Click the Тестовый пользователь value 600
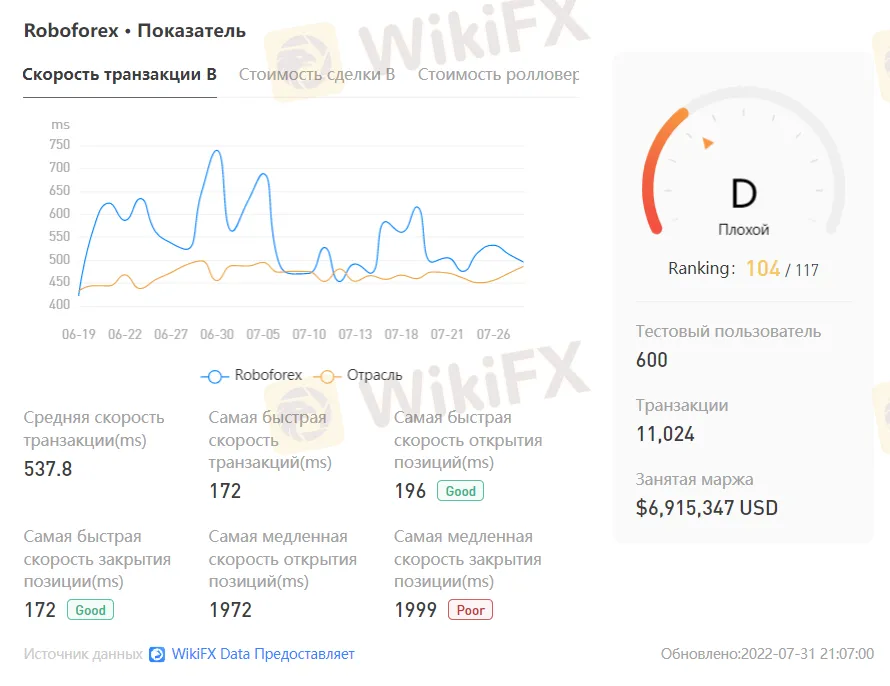The image size is (890, 686). [x=652, y=360]
